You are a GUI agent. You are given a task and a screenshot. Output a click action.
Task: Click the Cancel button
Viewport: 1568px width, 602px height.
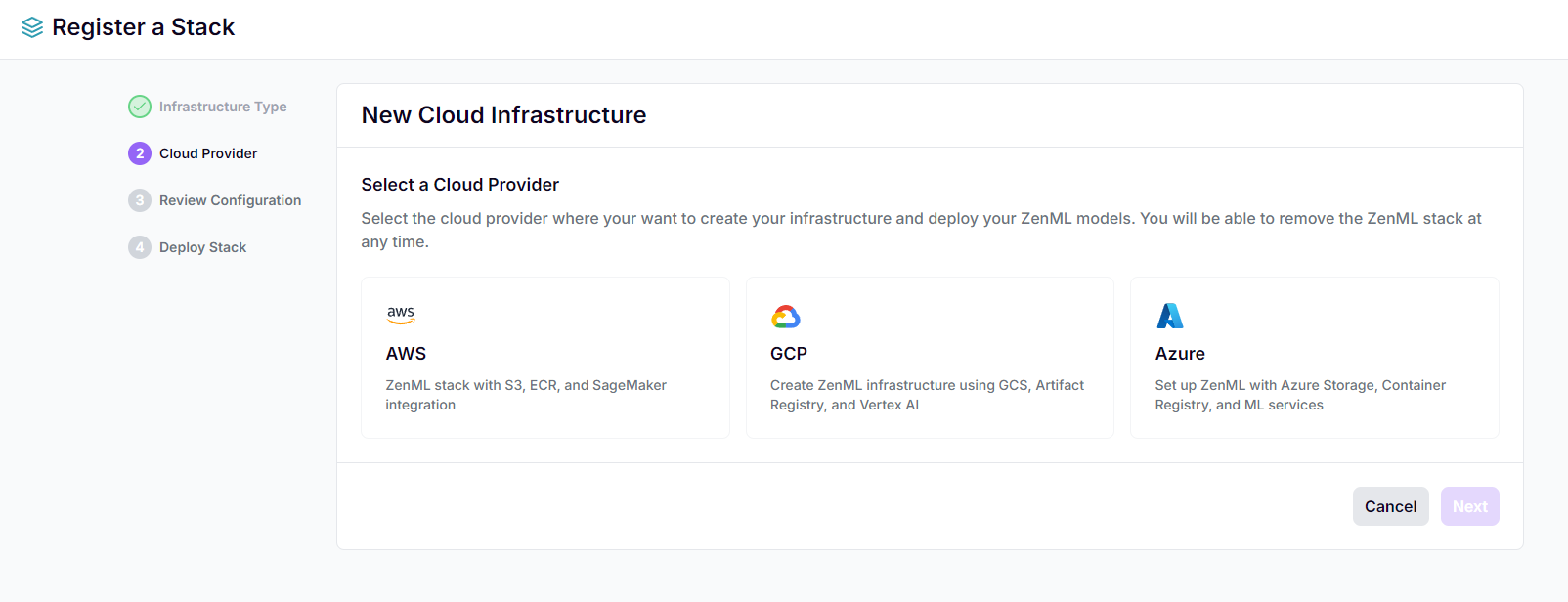tap(1390, 505)
